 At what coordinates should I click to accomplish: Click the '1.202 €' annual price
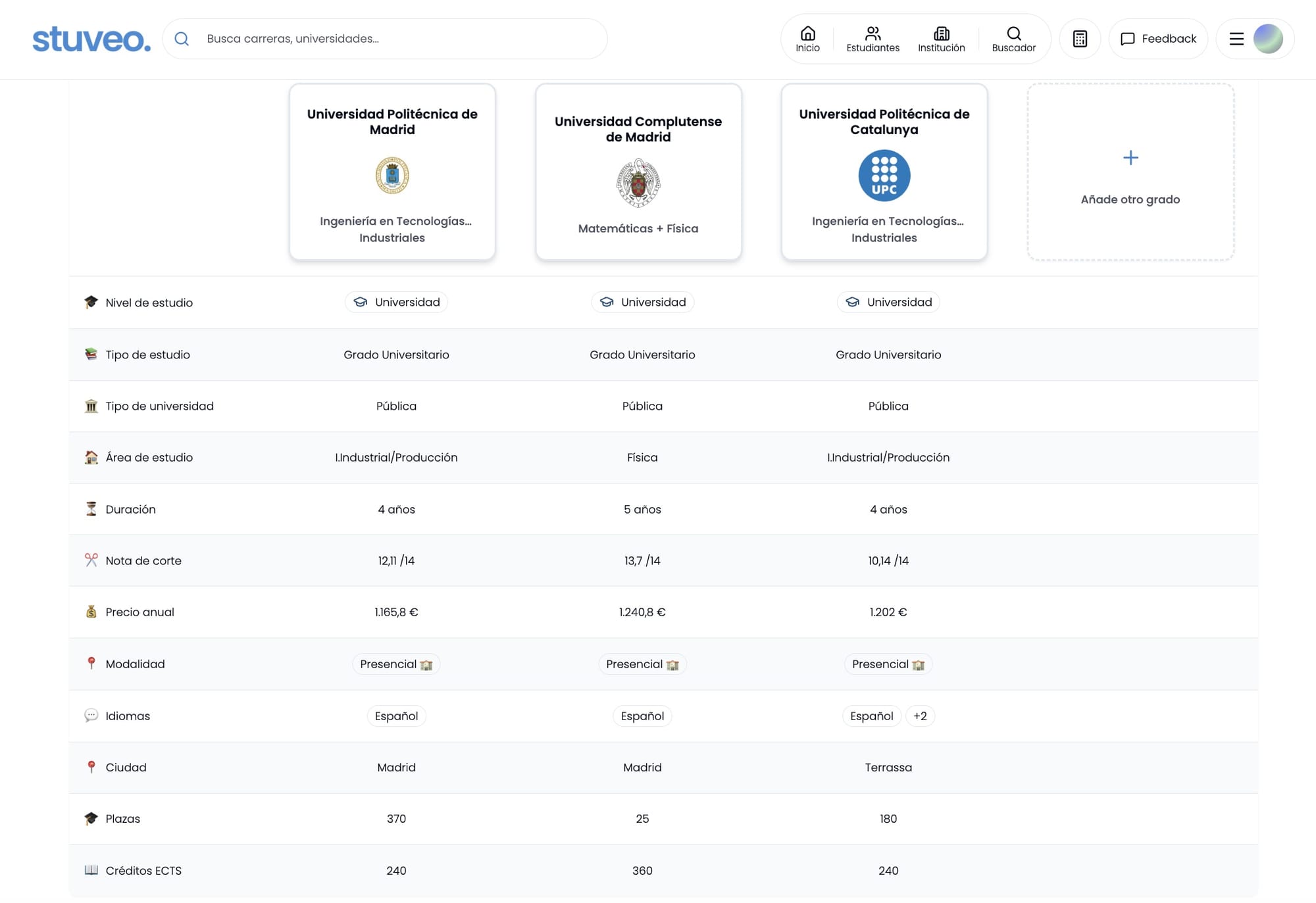888,612
